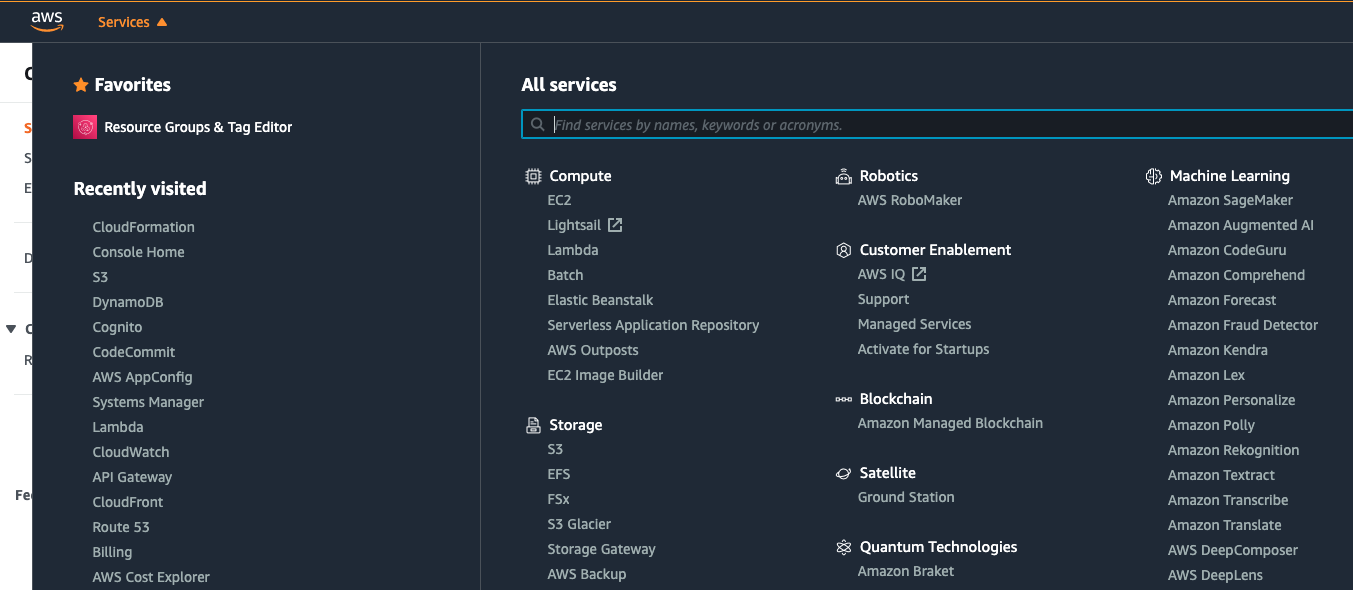
Task: Click the Blockchain category icon
Action: [x=843, y=399]
